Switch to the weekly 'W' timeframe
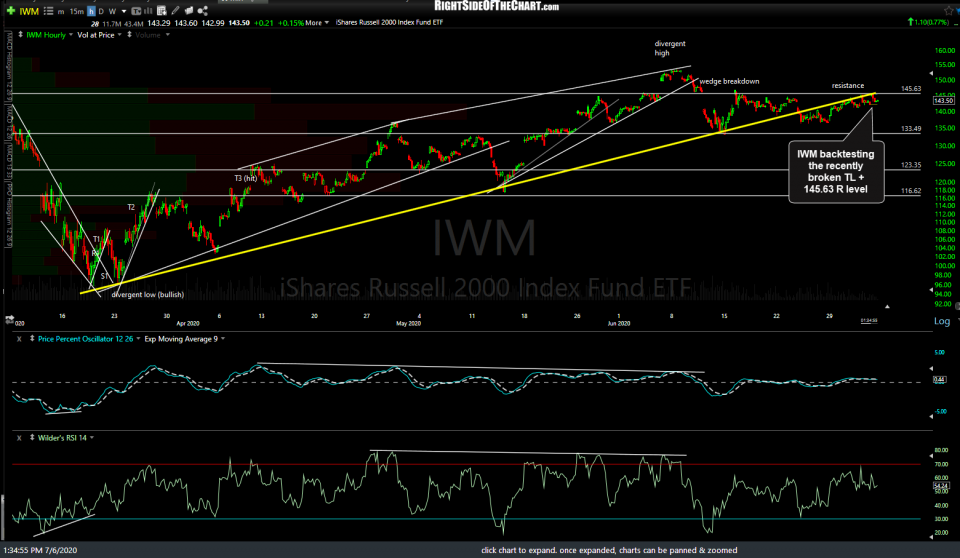This screenshot has width=960, height=558. pyautogui.click(x=113, y=12)
